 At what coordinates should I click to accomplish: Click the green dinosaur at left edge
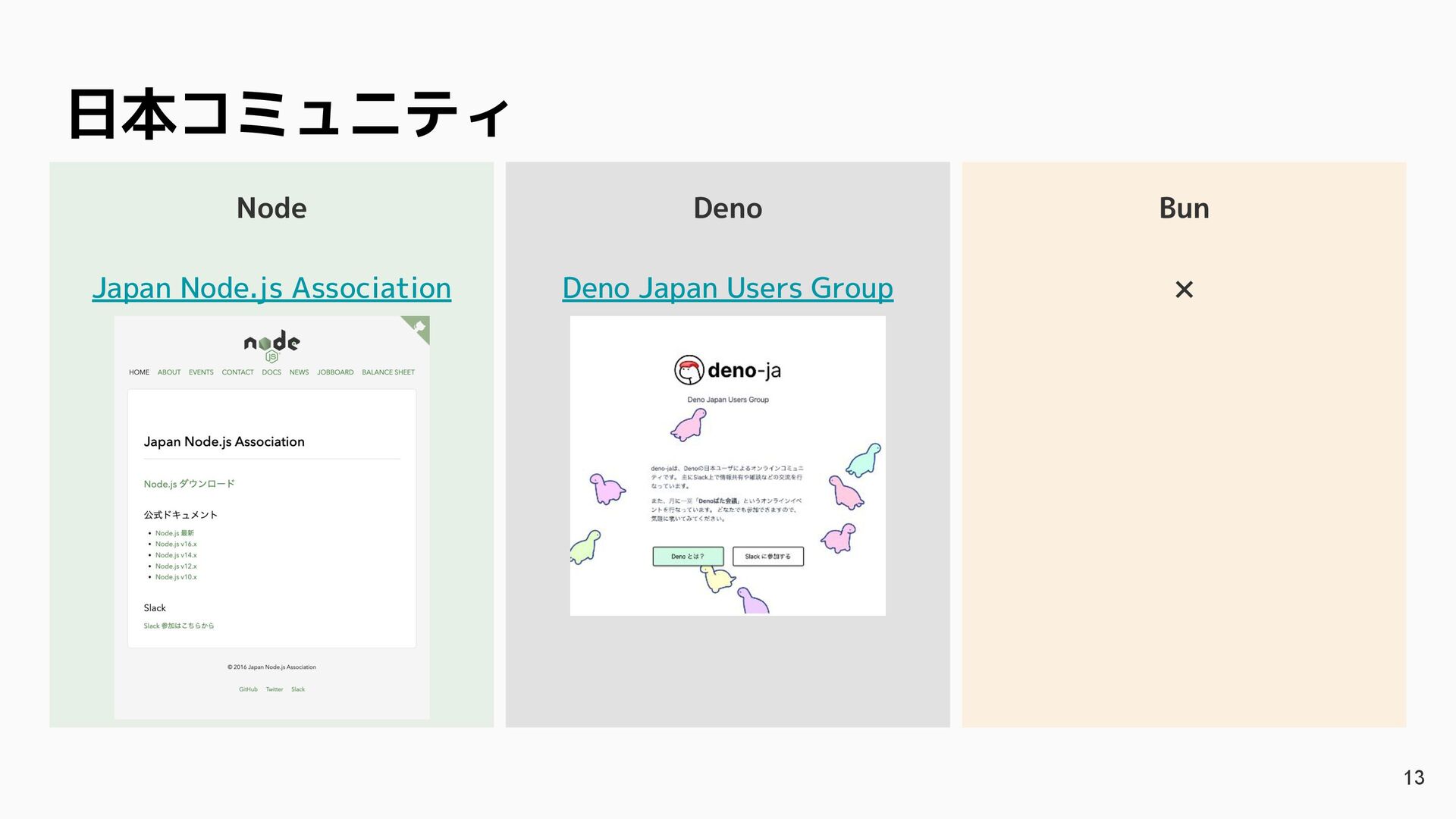pos(585,548)
